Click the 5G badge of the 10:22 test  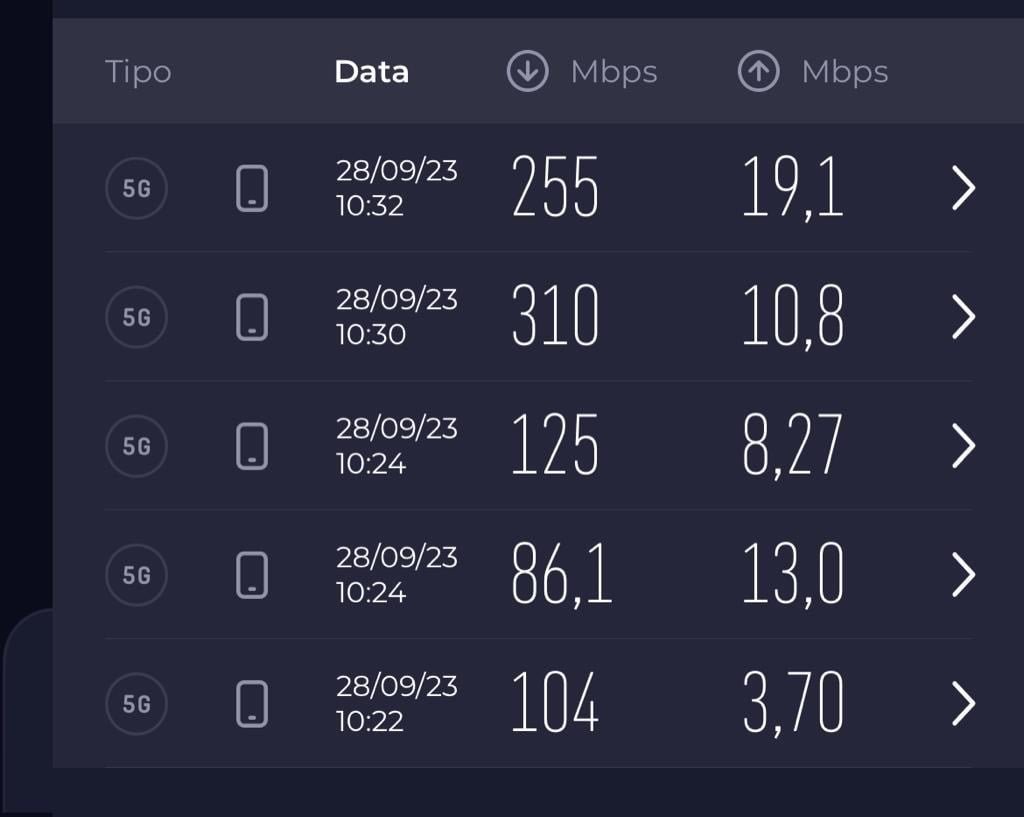pos(136,703)
